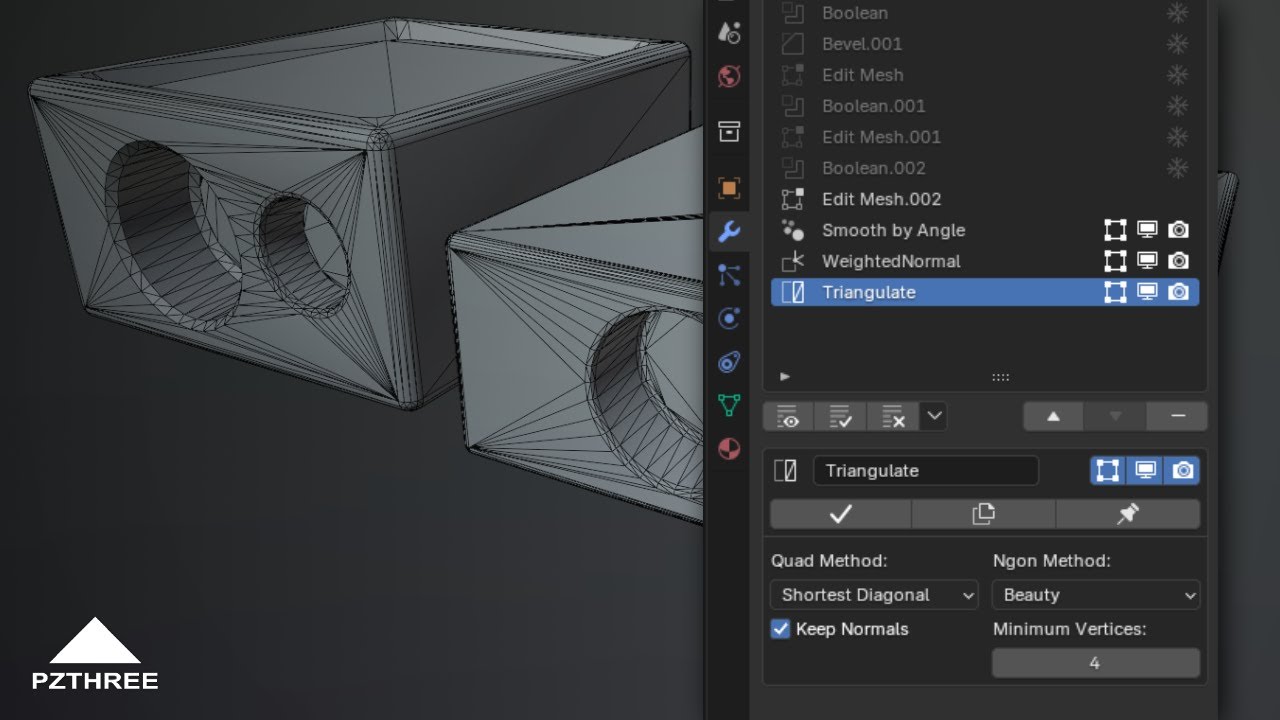Click the checkmark list button under the modifier list
Screen dimensions: 1280x720
click(840, 417)
